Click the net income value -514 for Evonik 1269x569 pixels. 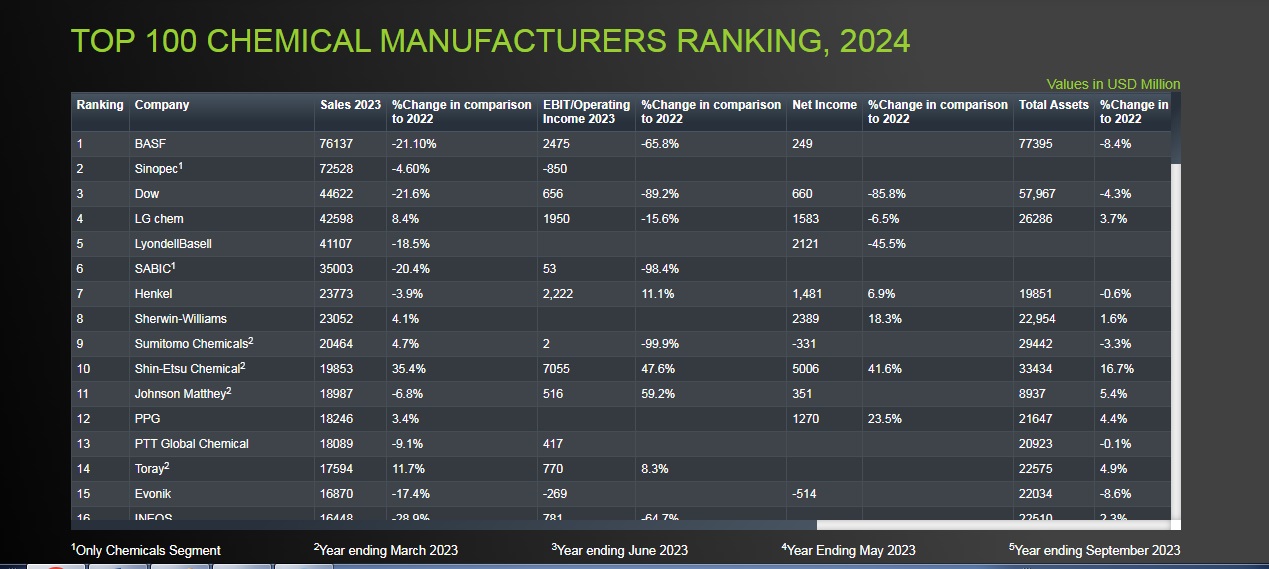pos(804,494)
